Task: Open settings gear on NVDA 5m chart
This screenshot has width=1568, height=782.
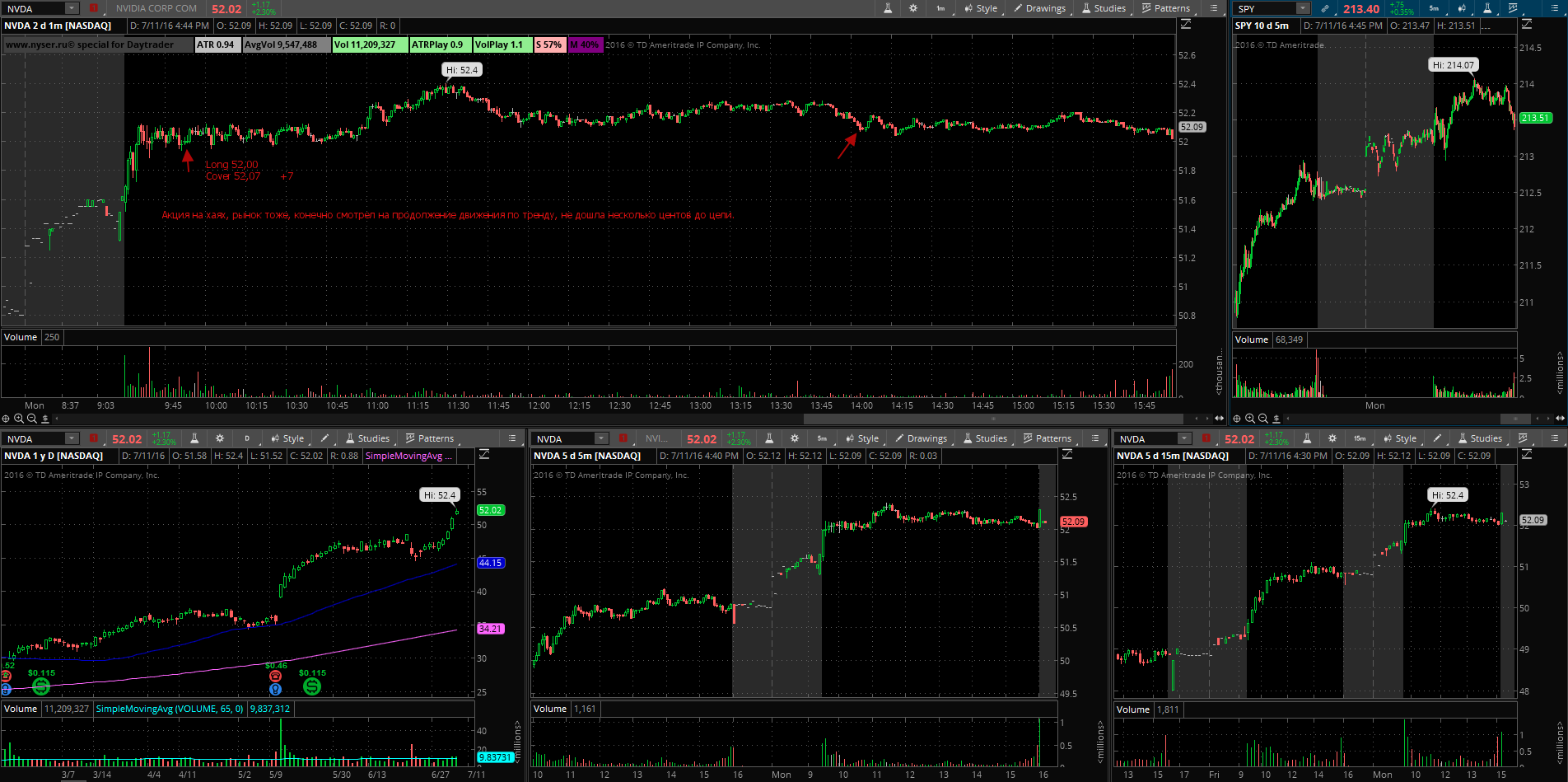Action: click(x=794, y=438)
